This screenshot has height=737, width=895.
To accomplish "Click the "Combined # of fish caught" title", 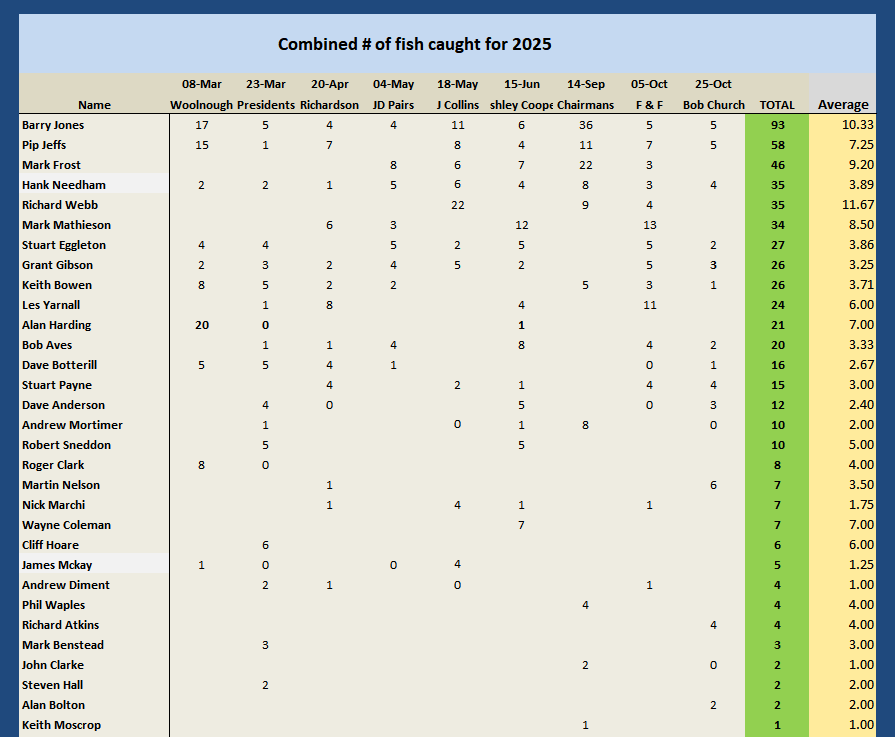I will [x=414, y=44].
